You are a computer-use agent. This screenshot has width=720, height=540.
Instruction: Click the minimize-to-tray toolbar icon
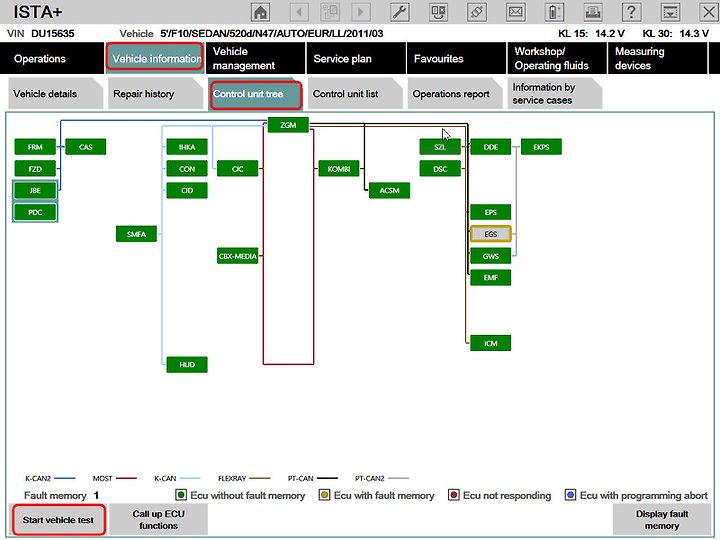click(x=670, y=12)
